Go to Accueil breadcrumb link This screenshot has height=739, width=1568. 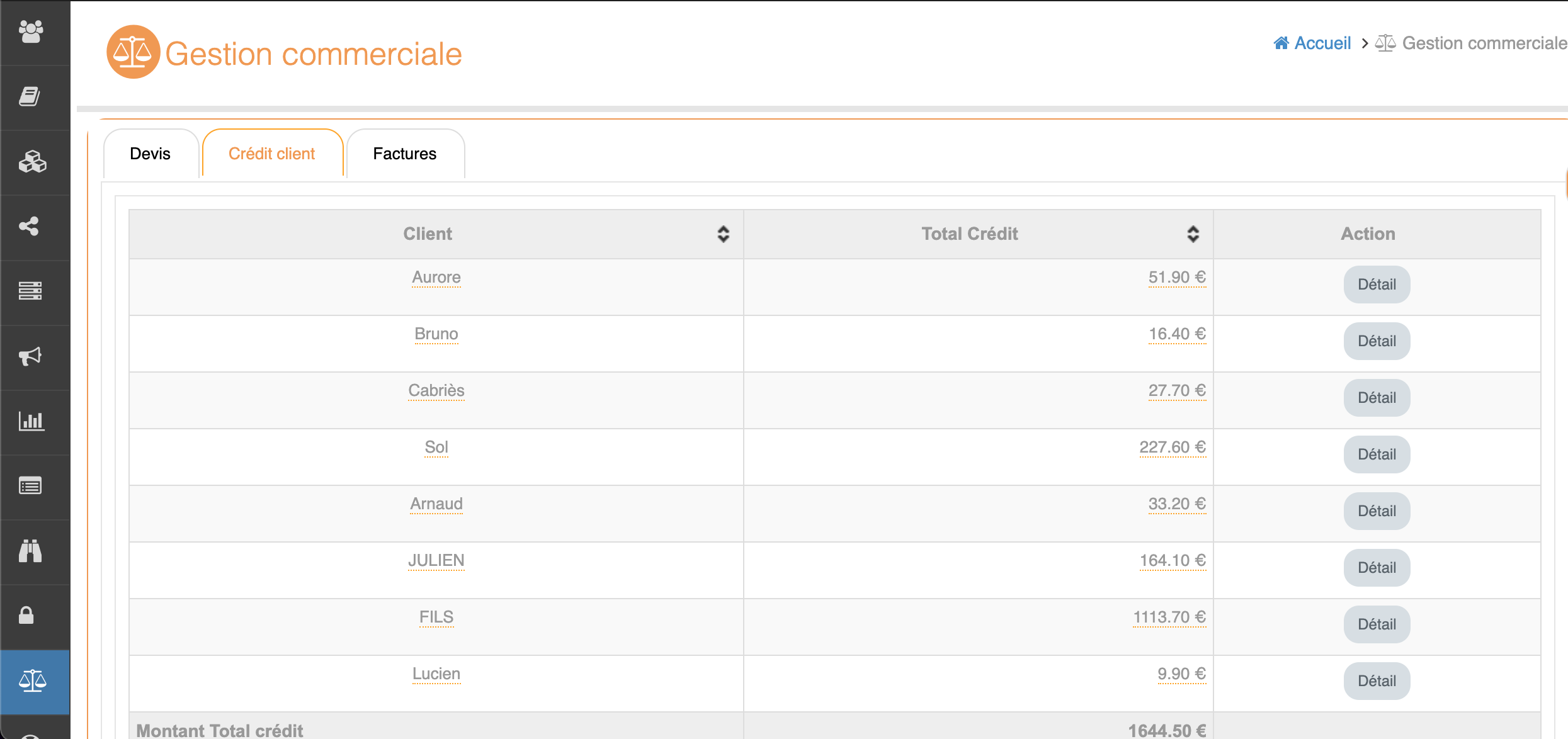point(1321,43)
